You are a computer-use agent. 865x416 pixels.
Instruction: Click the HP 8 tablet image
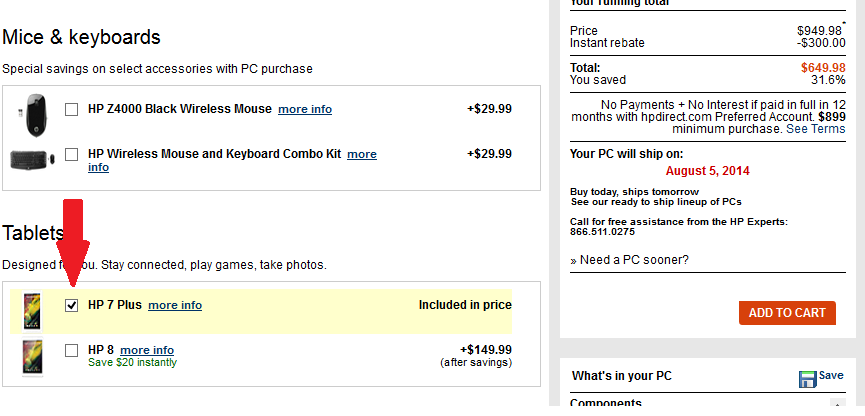tap(32, 356)
